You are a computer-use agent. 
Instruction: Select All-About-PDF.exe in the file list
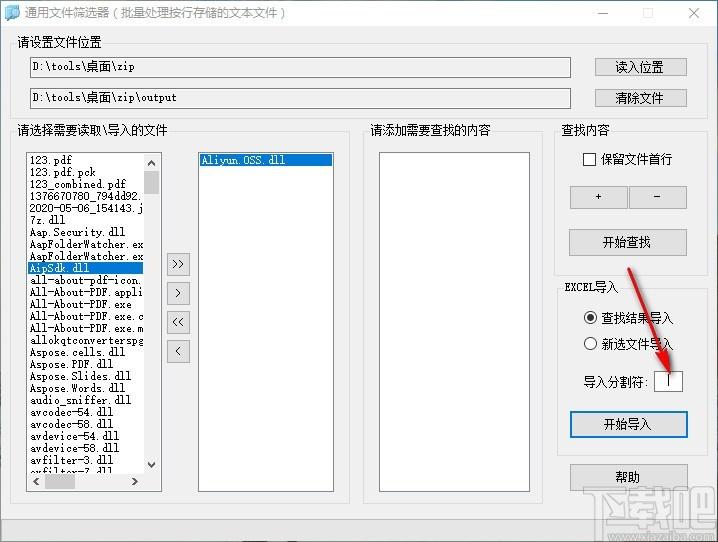[x=86, y=304]
